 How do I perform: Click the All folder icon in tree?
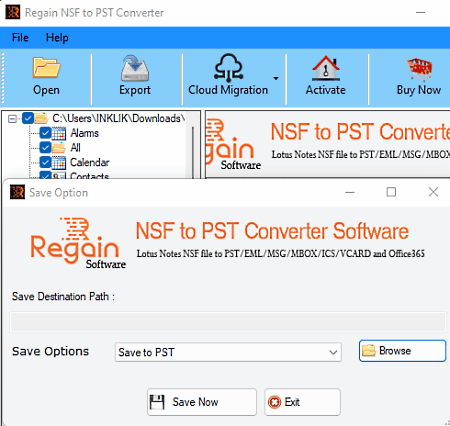point(59,148)
